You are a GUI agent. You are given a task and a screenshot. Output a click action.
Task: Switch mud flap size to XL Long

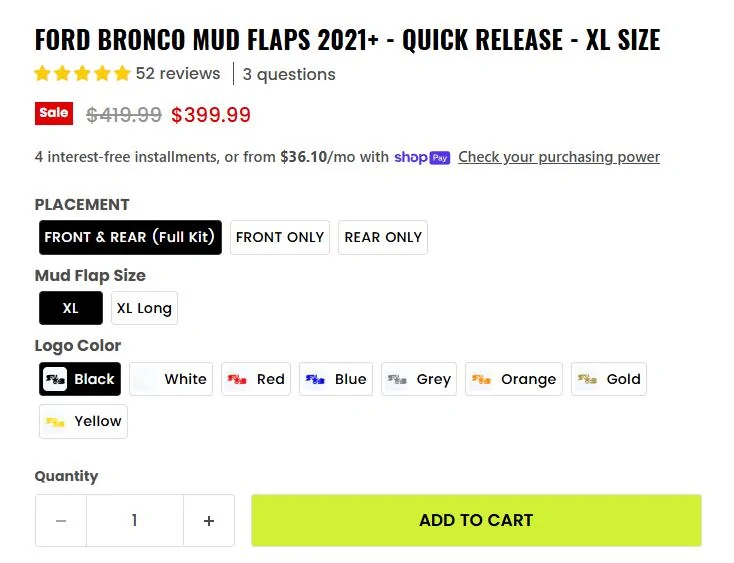click(144, 308)
